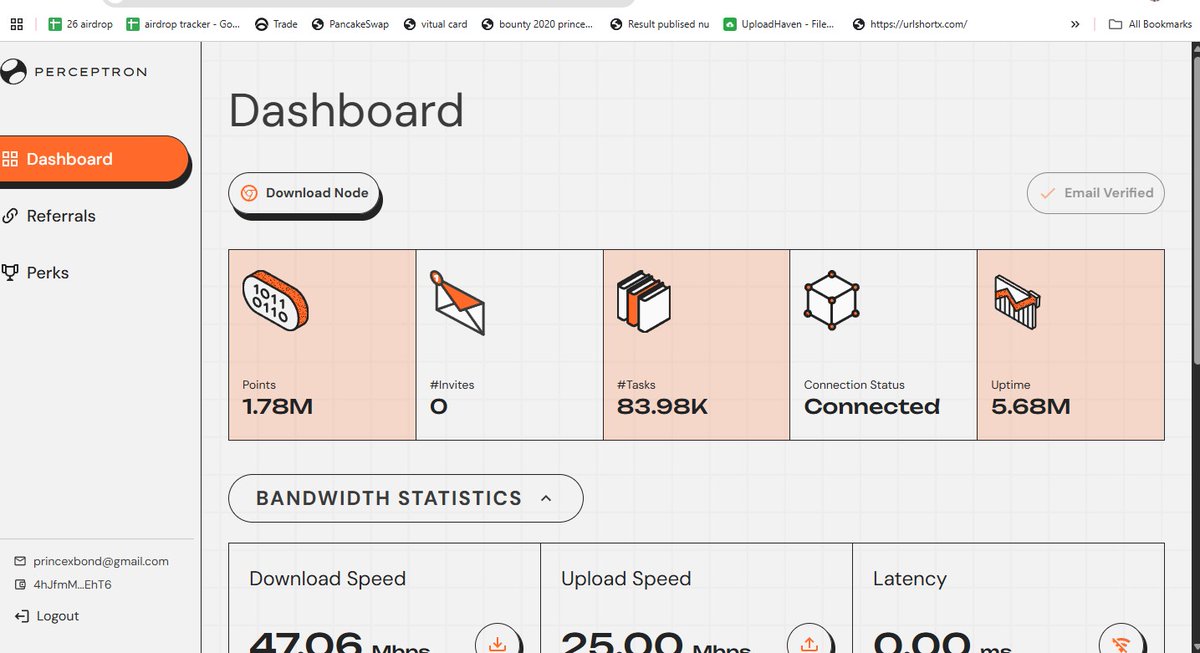This screenshot has height=653, width=1200.
Task: Click the chevron on Bandwidth Statistics
Action: tap(546, 498)
